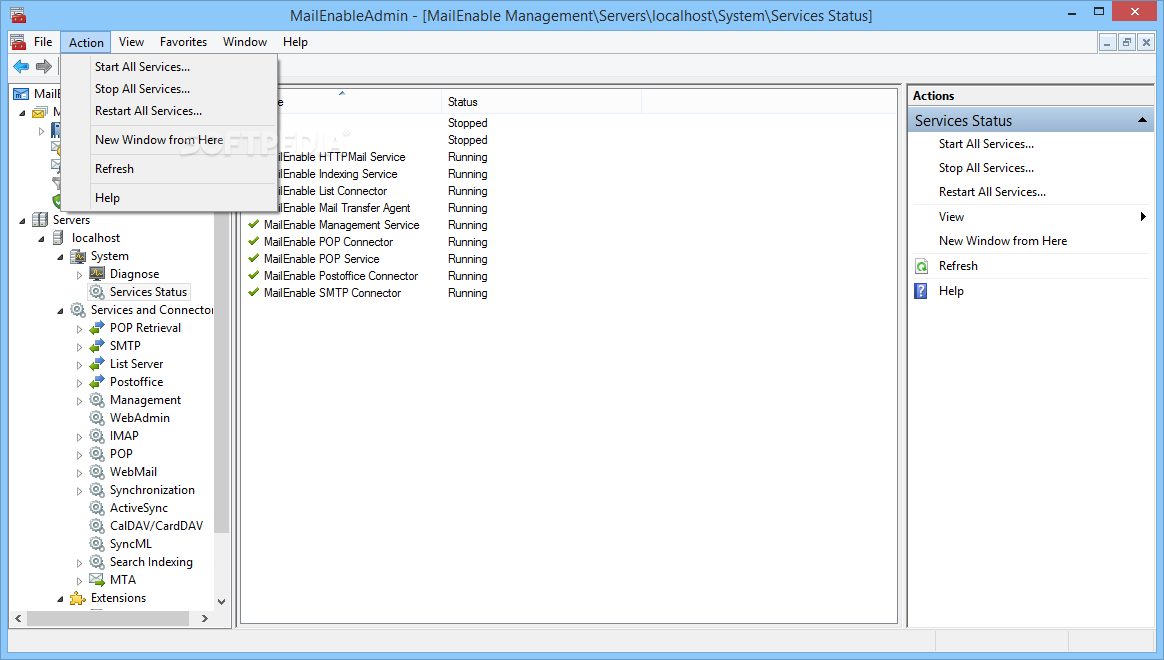Image resolution: width=1164 pixels, height=660 pixels.
Task: Select the CalDAV/CardDAV tree item
Action: tap(157, 526)
